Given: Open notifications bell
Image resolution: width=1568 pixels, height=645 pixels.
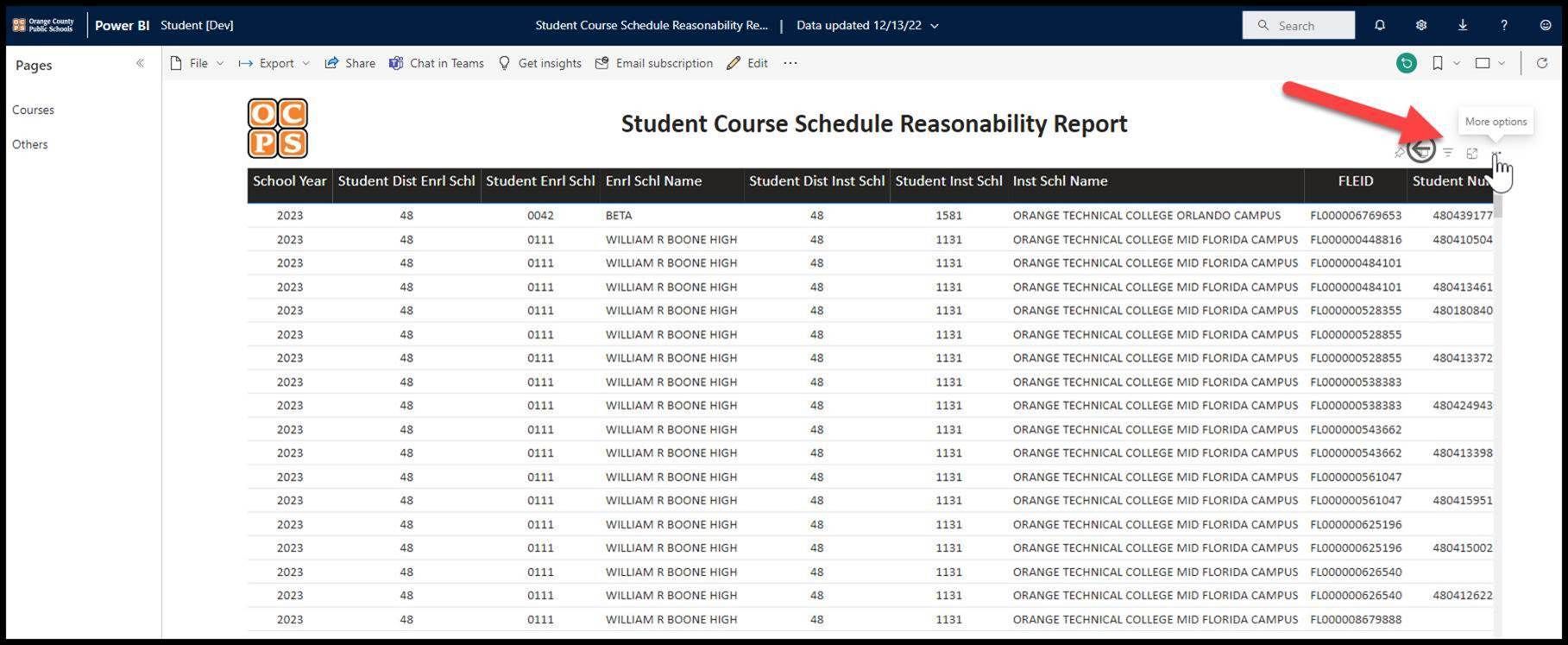Looking at the screenshot, I should tap(1380, 26).
